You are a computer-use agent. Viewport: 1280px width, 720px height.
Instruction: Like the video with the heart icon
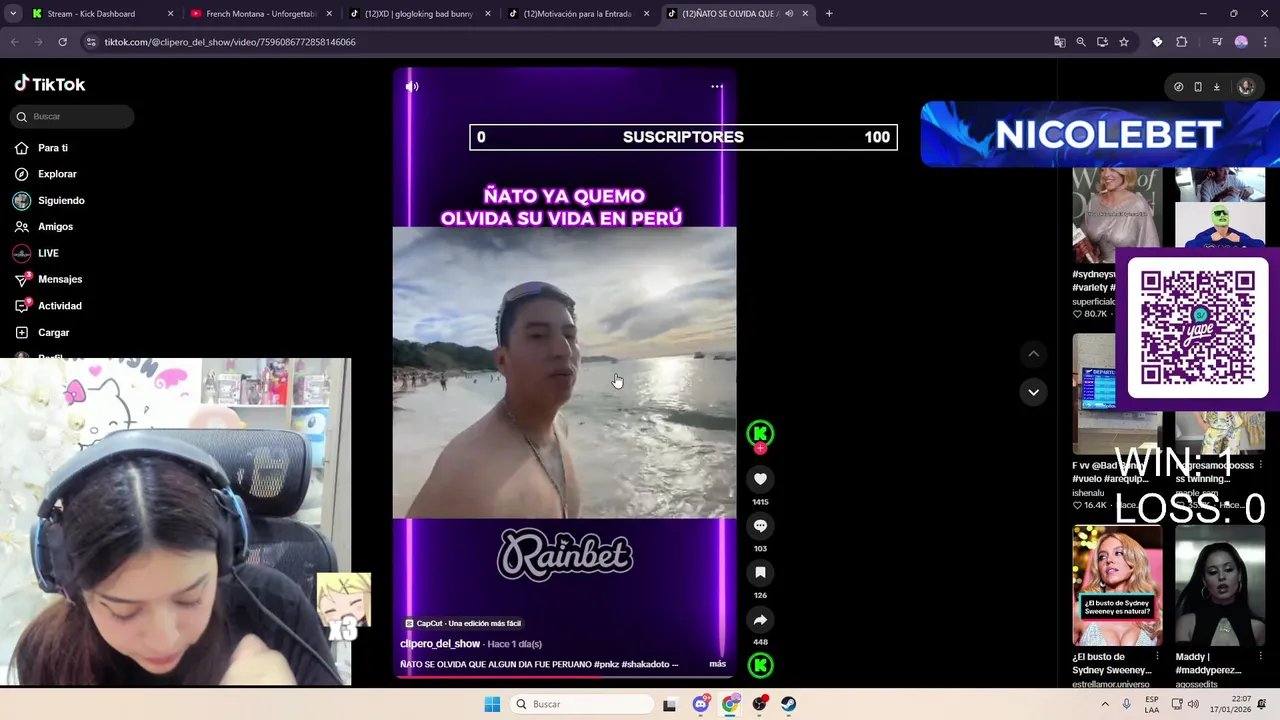click(760, 479)
